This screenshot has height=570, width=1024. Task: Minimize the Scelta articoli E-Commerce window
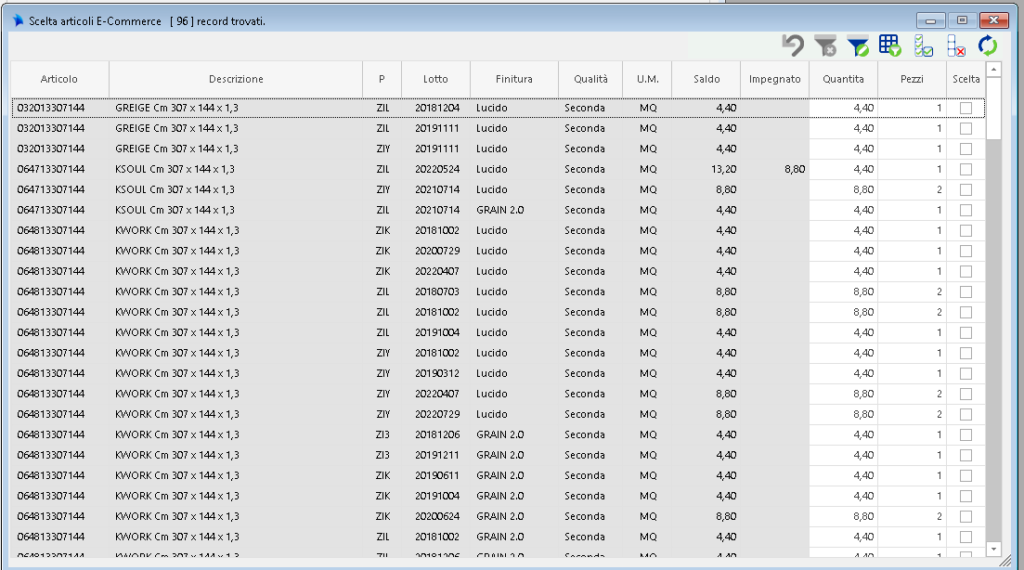(930, 21)
